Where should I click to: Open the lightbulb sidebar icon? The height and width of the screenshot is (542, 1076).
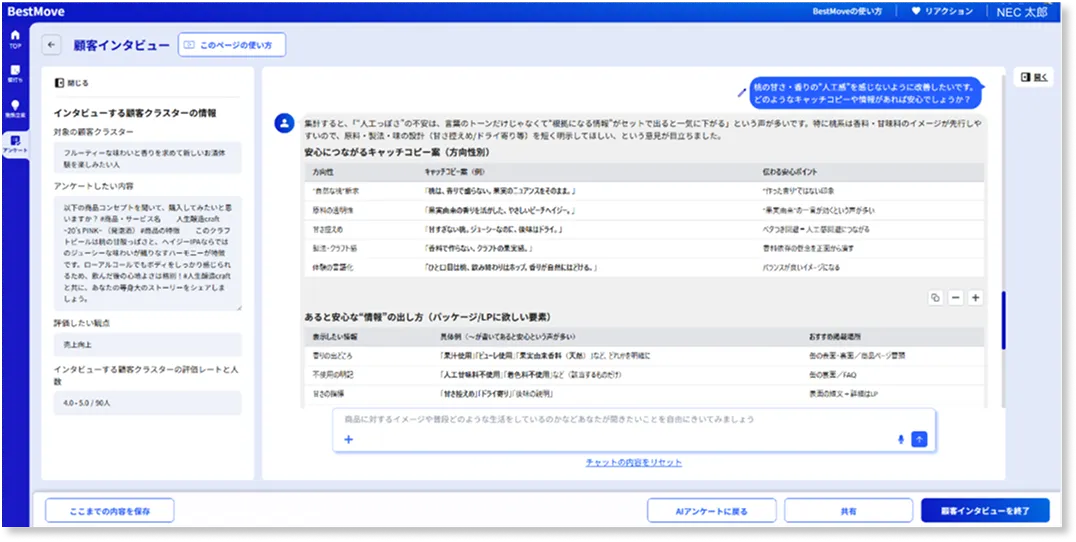click(15, 108)
